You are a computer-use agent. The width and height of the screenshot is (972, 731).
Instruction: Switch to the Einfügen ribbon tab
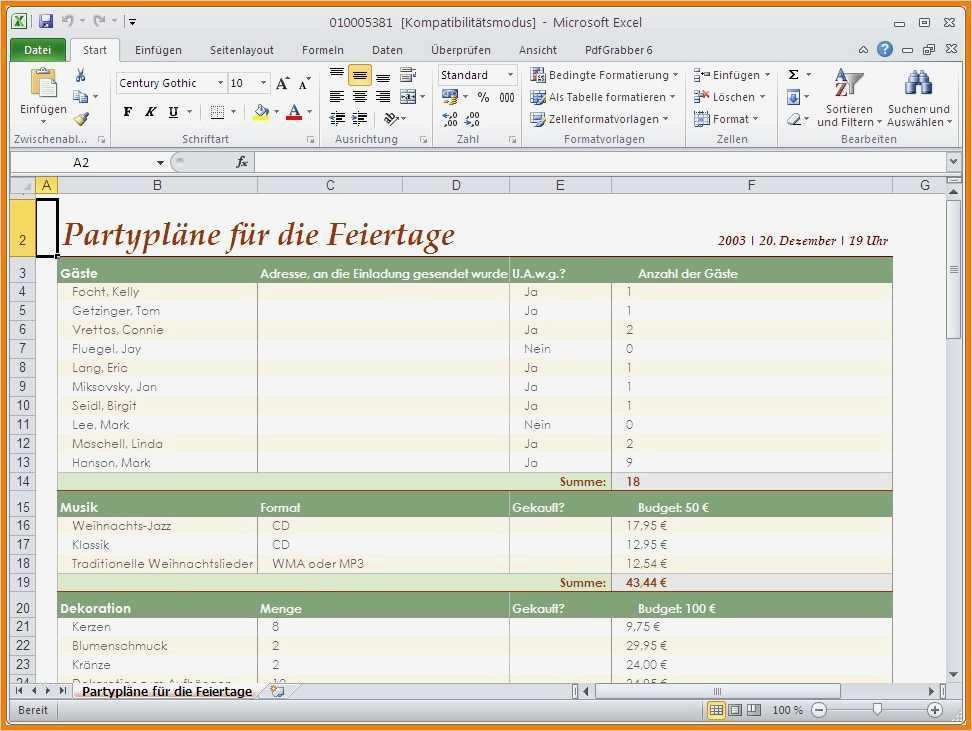point(160,50)
